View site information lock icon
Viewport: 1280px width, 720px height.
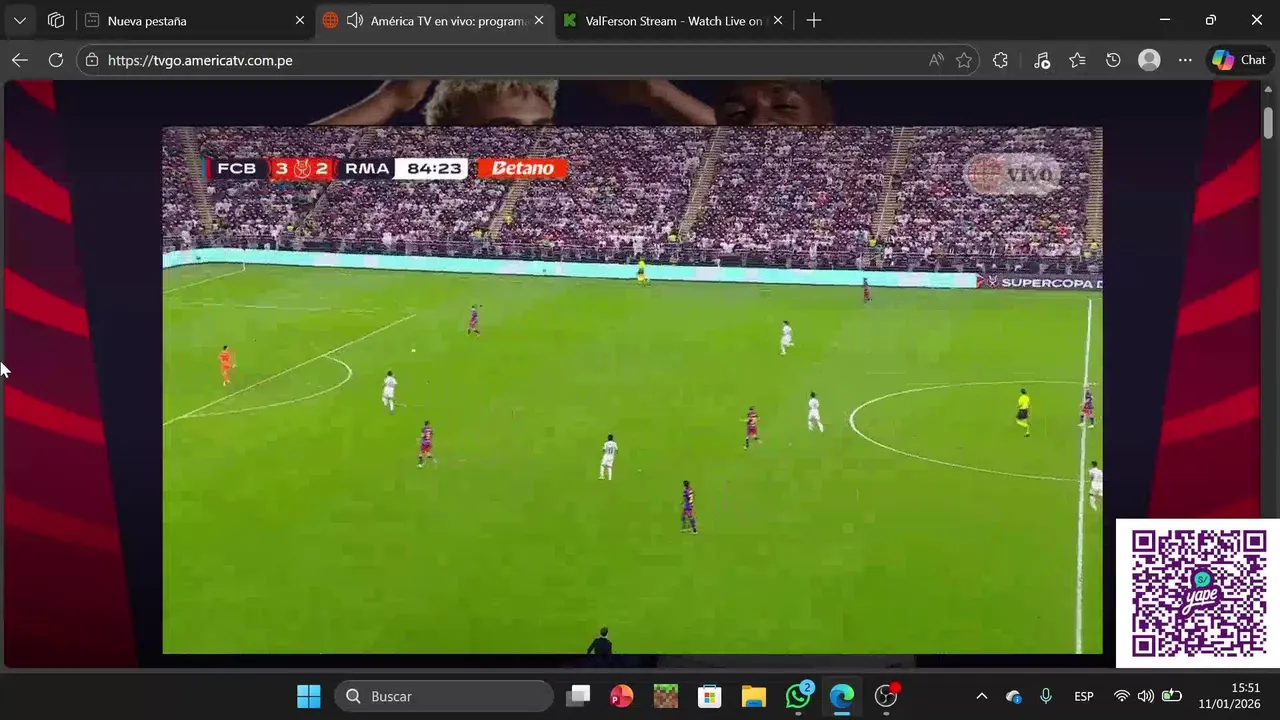(92, 60)
